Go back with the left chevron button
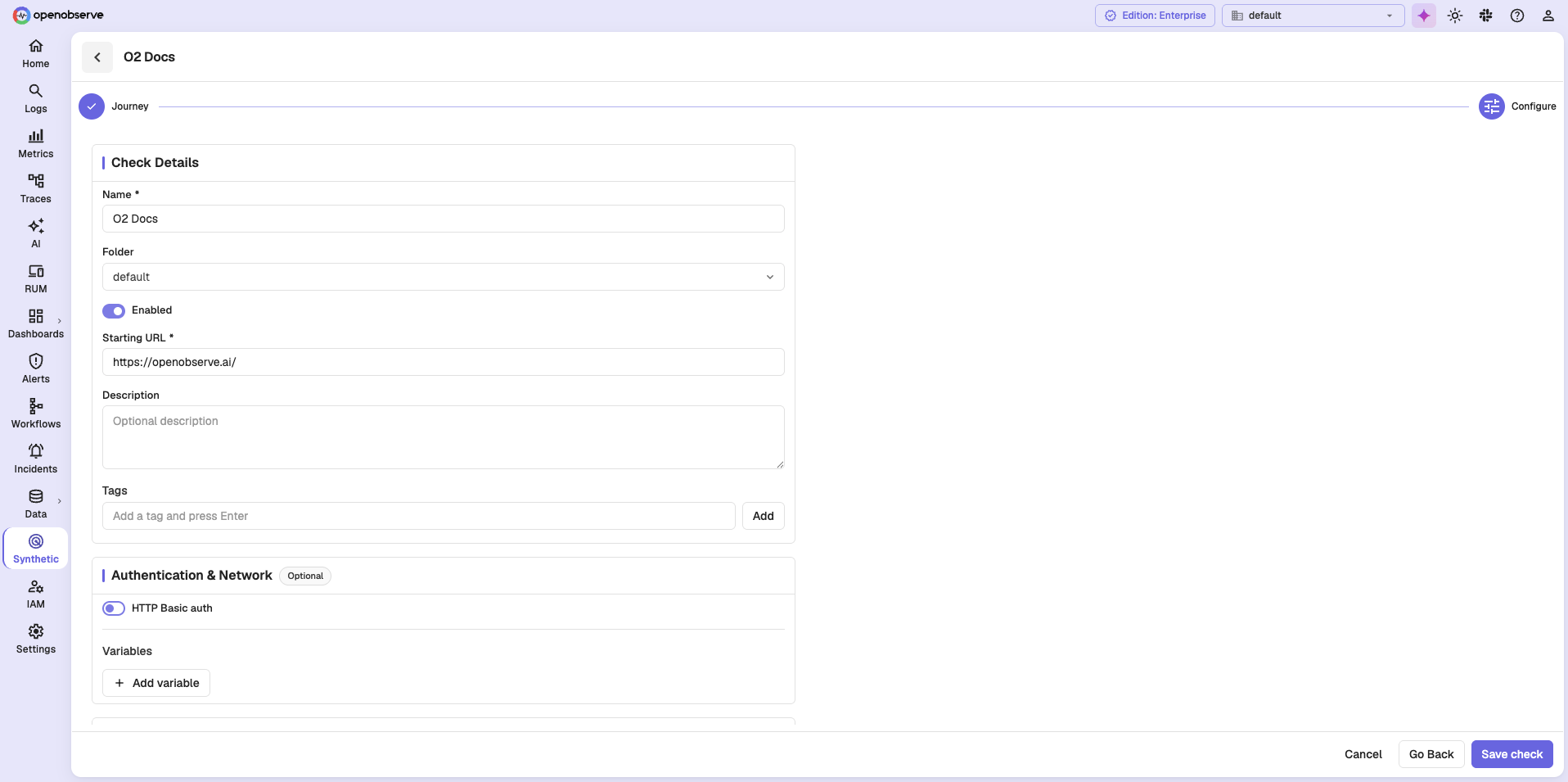This screenshot has height=782, width=1568. pos(97,57)
